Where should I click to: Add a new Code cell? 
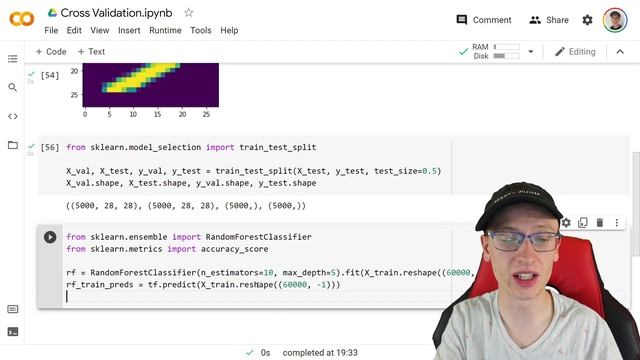click(51, 52)
